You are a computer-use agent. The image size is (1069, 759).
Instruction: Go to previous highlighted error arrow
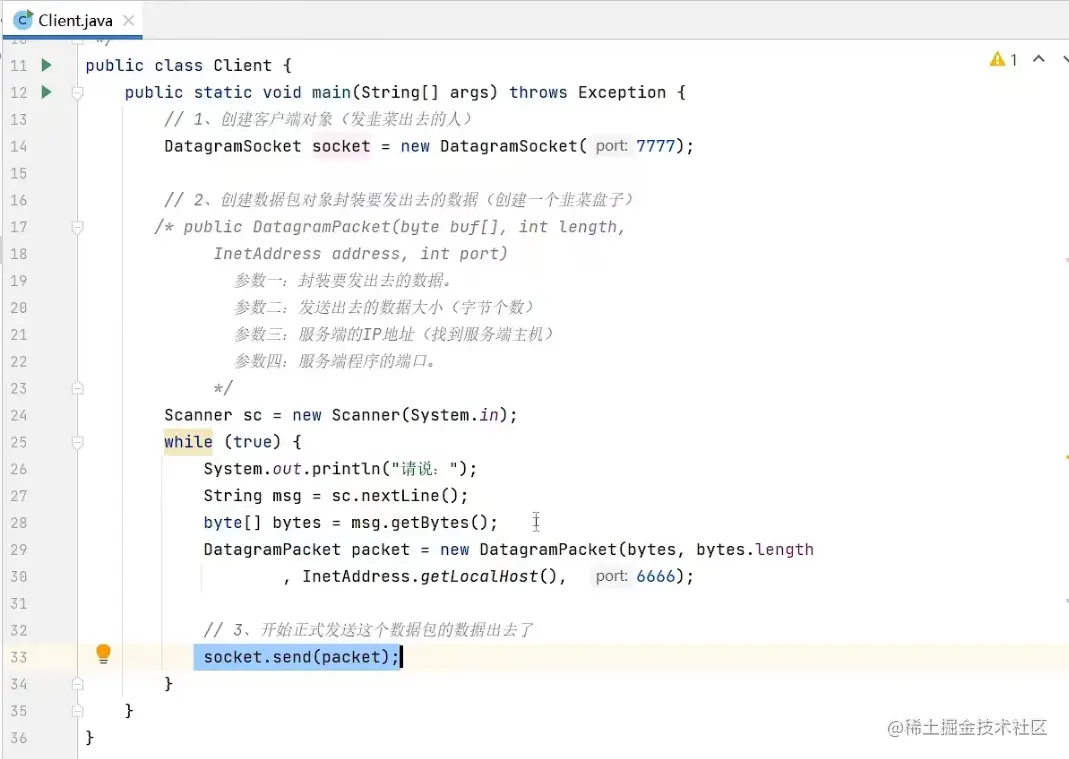pos(1038,59)
